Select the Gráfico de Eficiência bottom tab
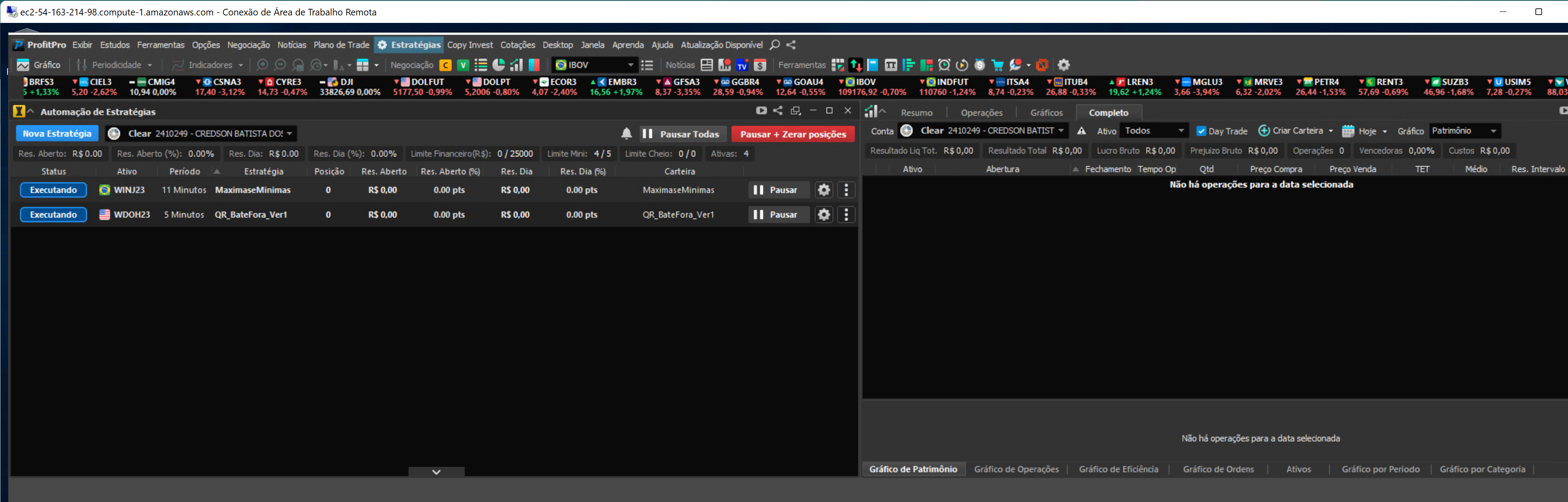The image size is (1568, 502). click(x=1118, y=469)
